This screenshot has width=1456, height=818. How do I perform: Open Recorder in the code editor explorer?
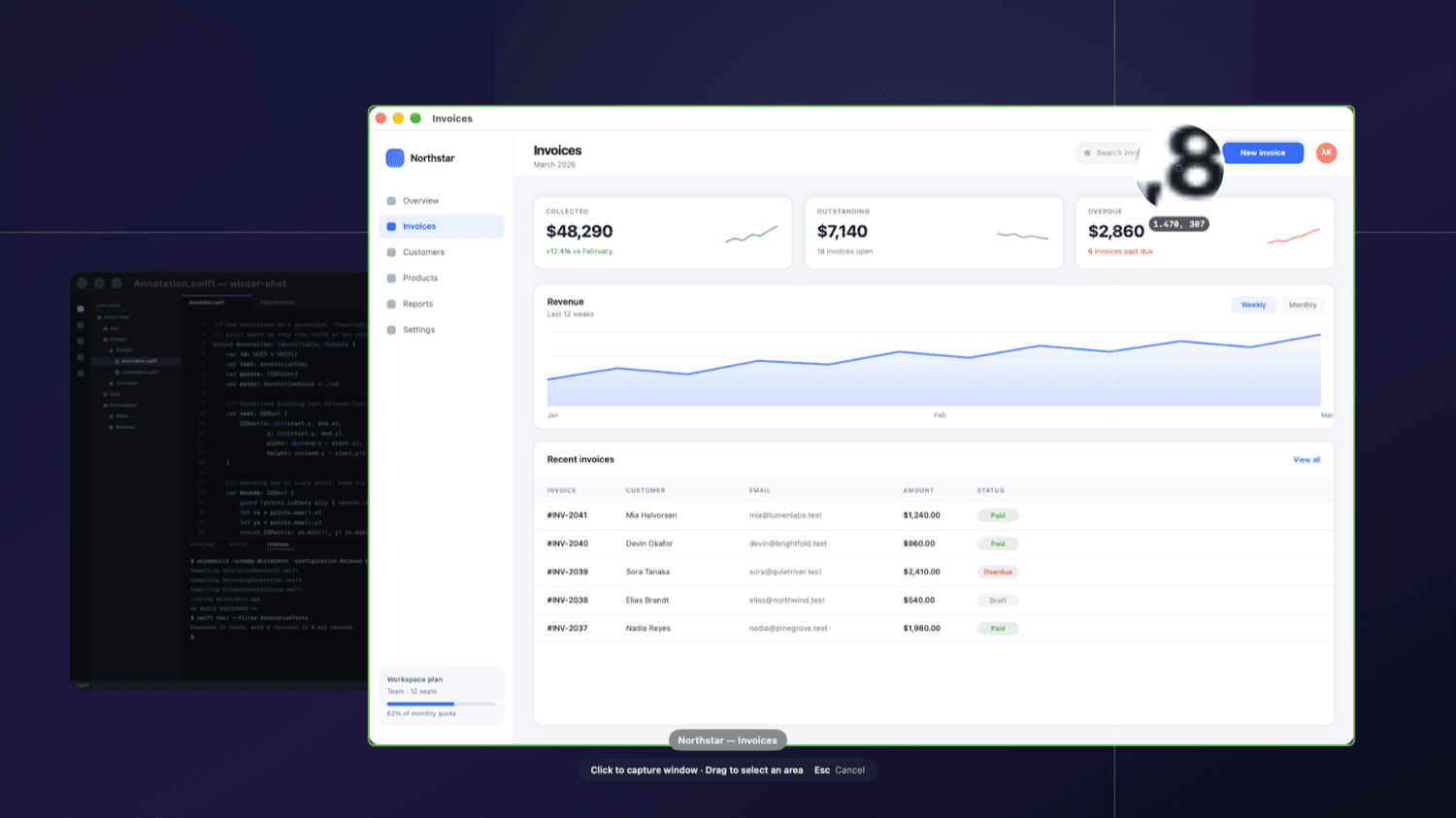(x=123, y=427)
